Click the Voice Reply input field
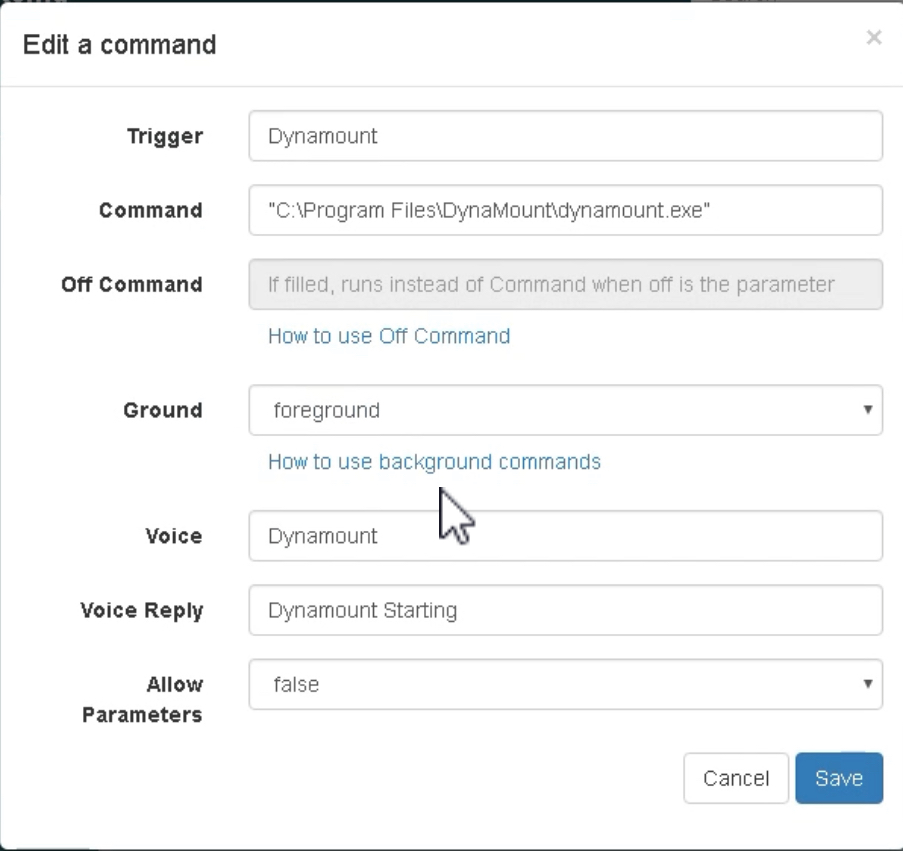 tap(566, 610)
